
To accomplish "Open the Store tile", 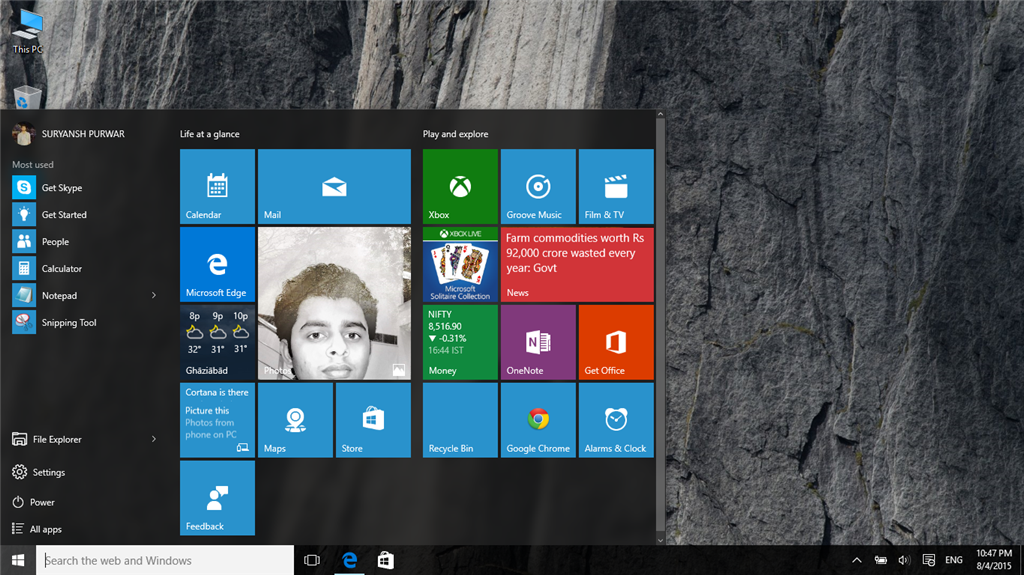I will click(x=373, y=419).
